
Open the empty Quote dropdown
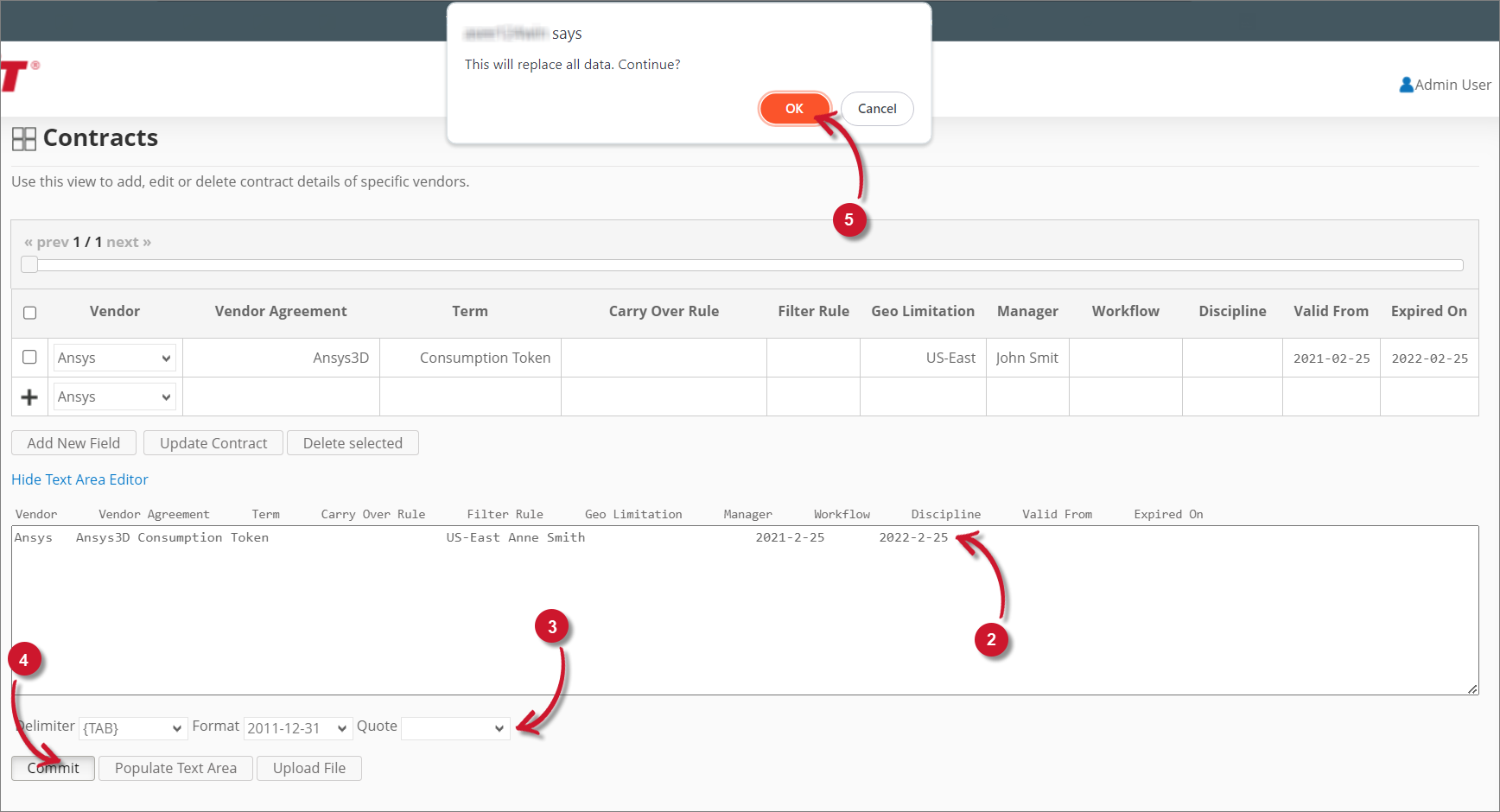click(x=455, y=728)
